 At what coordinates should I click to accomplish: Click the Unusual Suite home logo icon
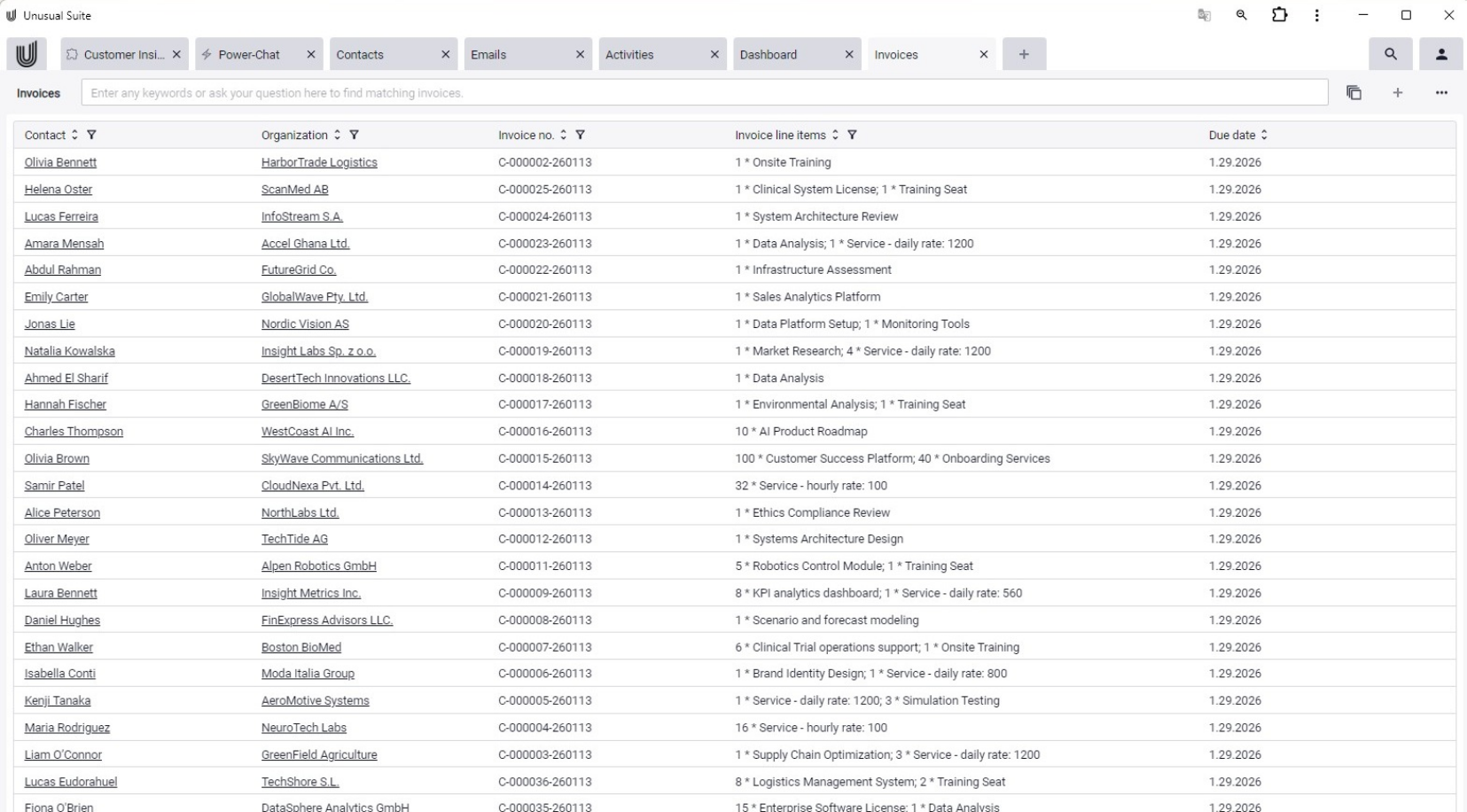[x=27, y=54]
